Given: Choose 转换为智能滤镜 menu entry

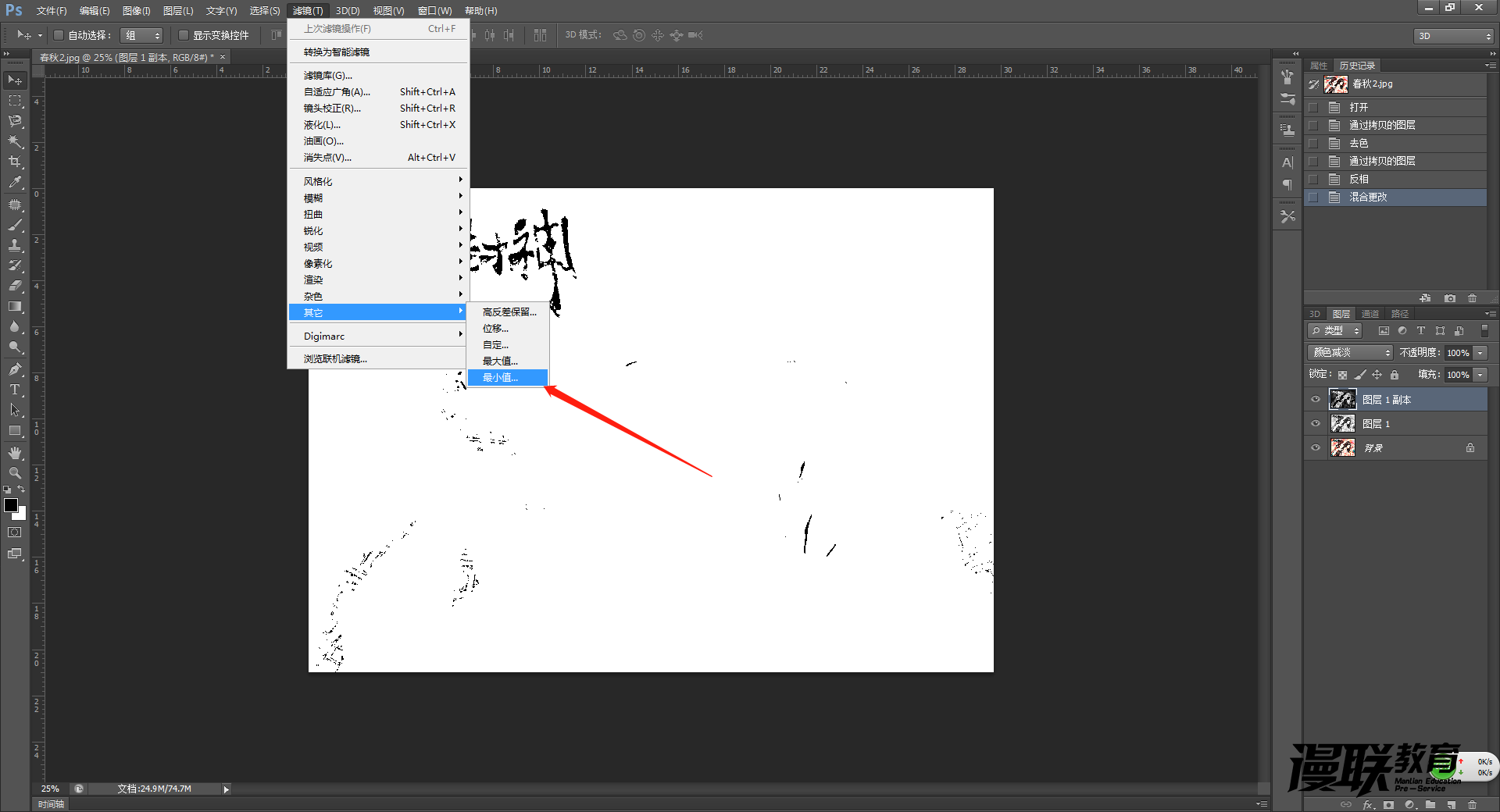Looking at the screenshot, I should point(379,52).
